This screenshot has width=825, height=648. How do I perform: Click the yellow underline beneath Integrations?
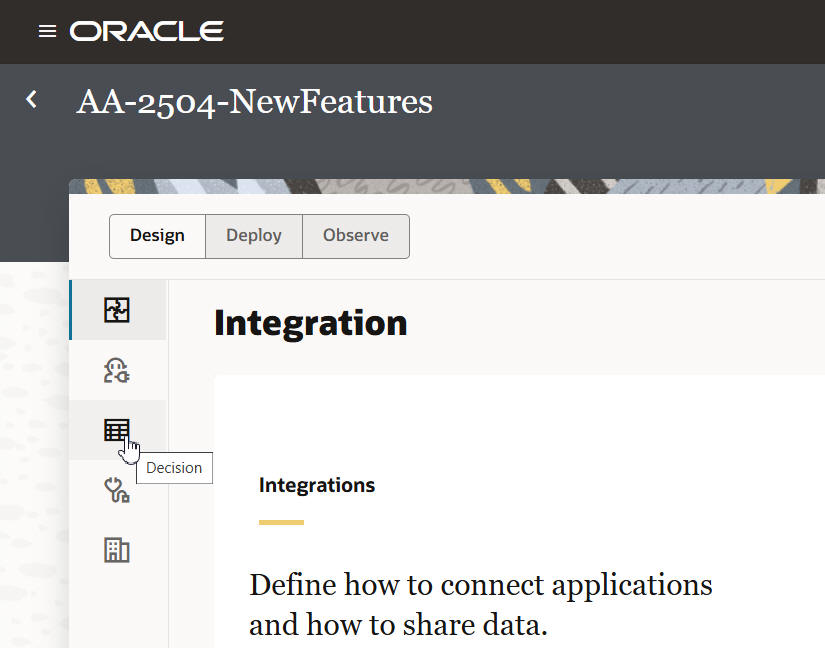[x=281, y=522]
